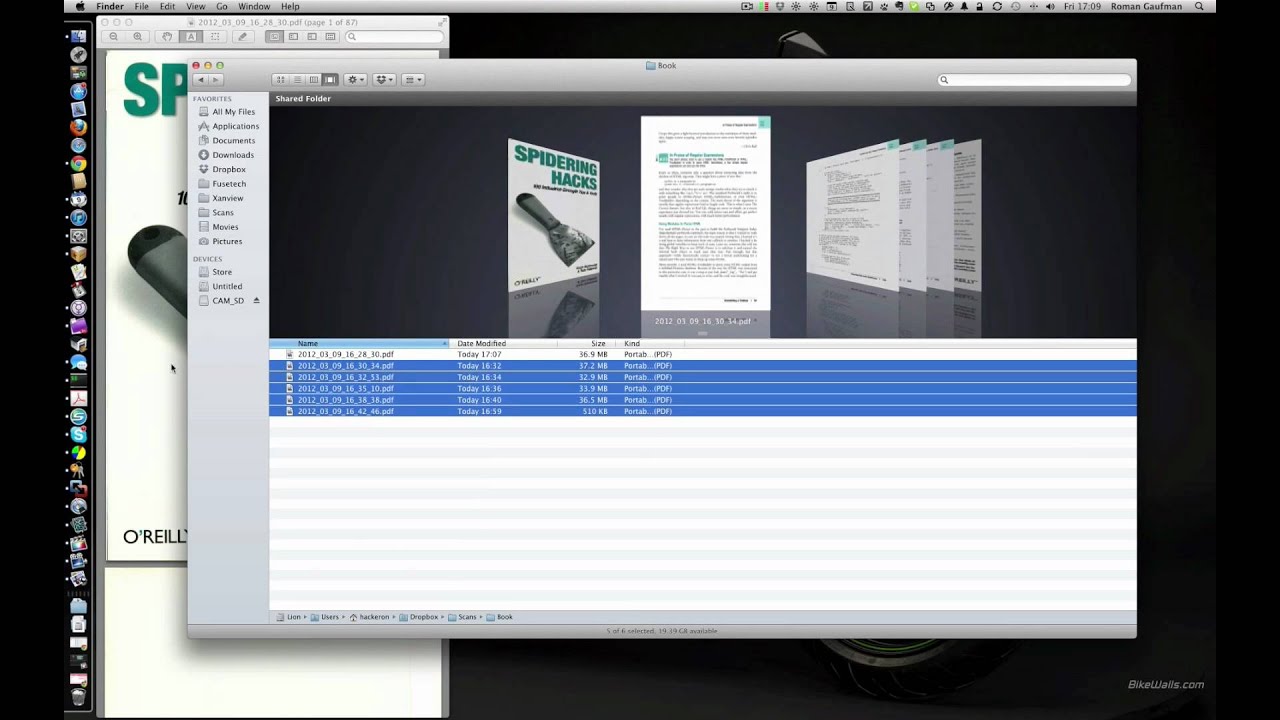The height and width of the screenshot is (720, 1280).
Task: Click the Finder search field
Action: [x=1034, y=80]
